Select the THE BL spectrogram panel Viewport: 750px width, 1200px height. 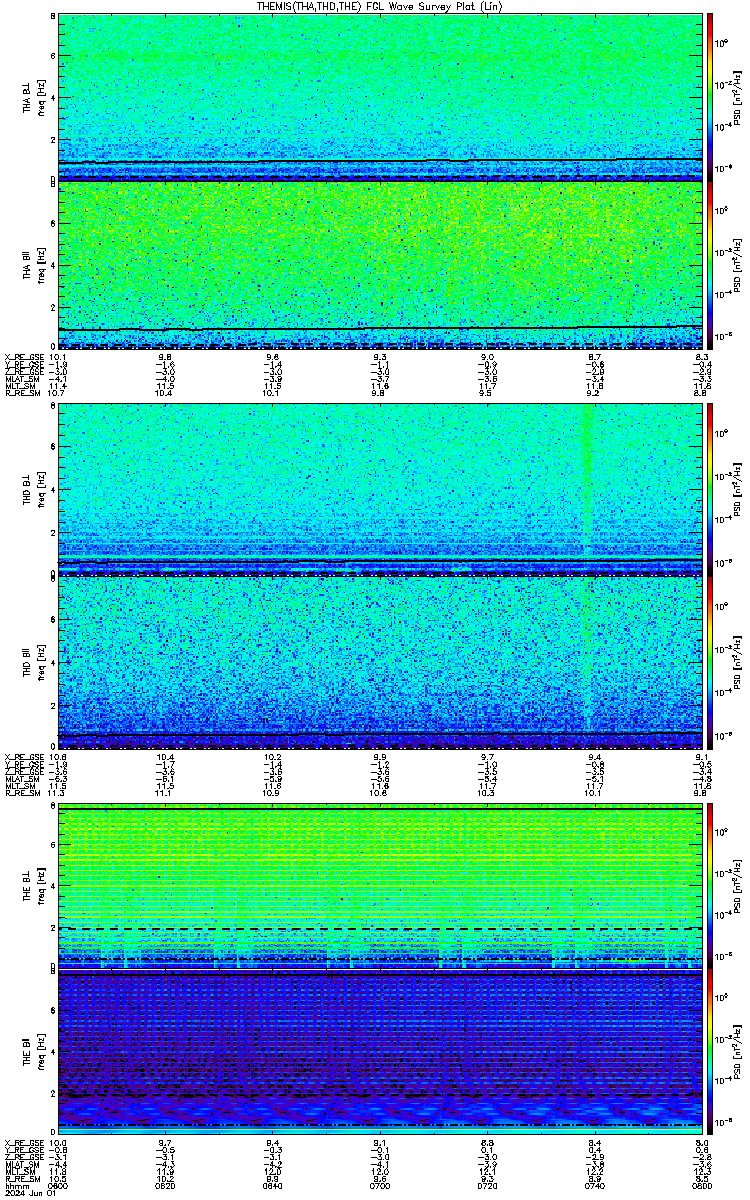pos(380,884)
